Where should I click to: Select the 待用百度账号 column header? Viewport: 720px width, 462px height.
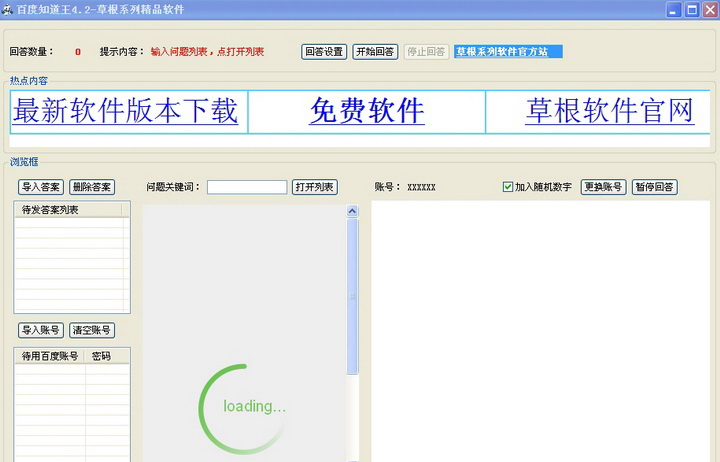coord(50,356)
